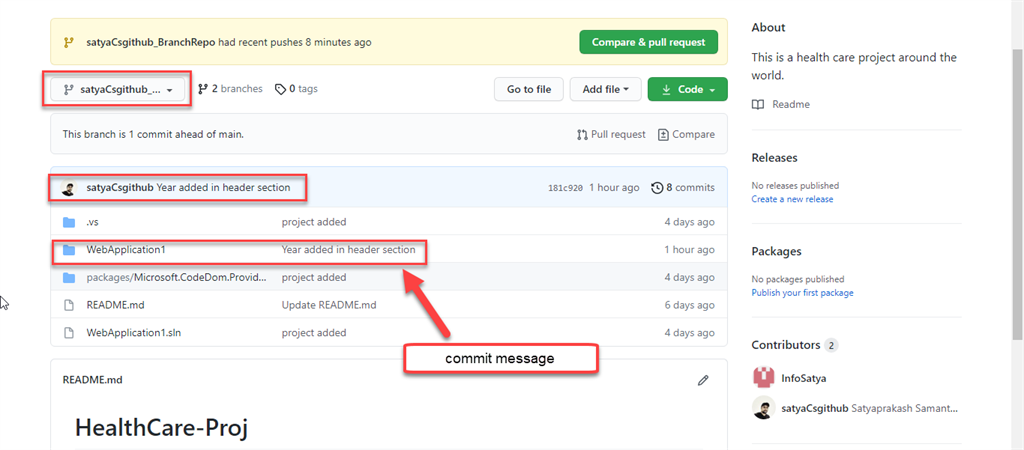Viewport: 1024px width, 450px height.
Task: Expand the Add file dropdown
Action: click(x=605, y=89)
